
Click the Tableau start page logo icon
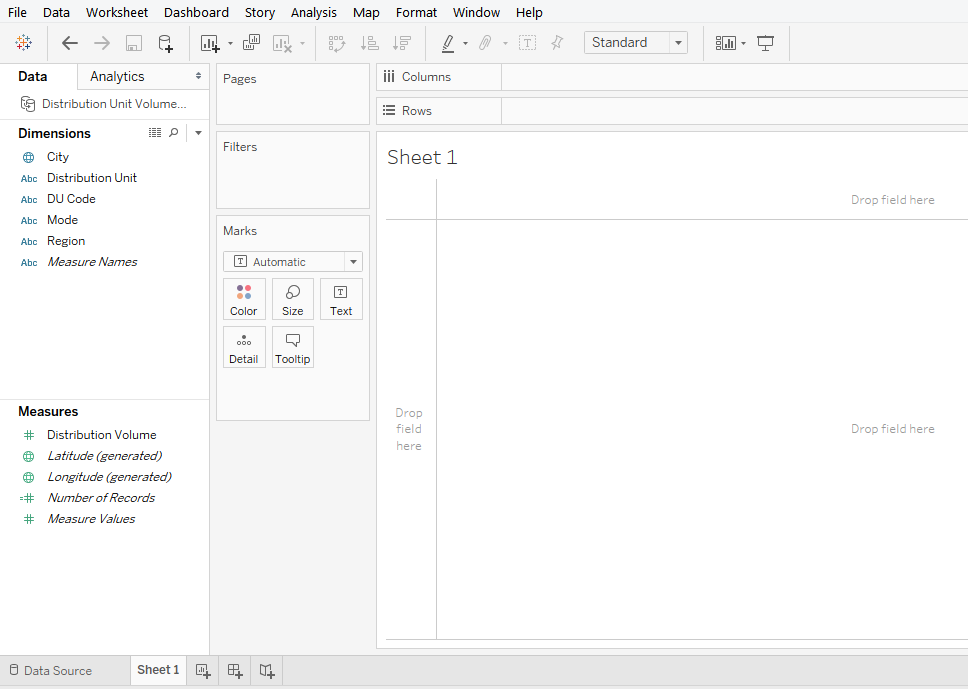24,43
